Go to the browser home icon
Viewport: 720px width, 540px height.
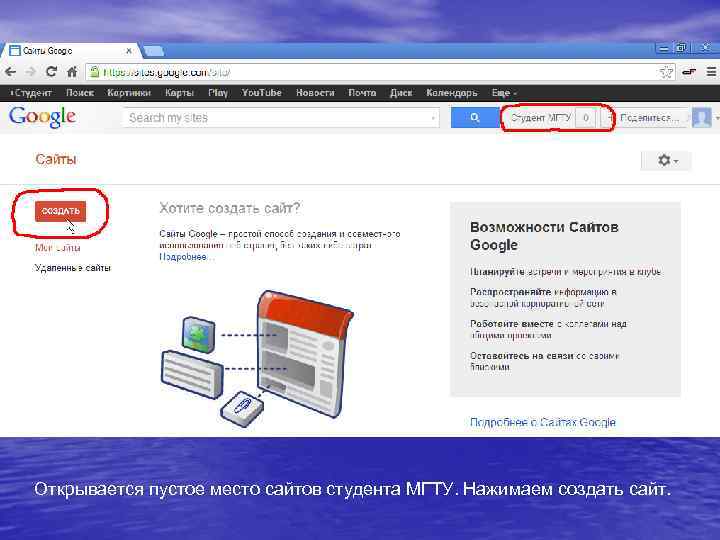72,72
